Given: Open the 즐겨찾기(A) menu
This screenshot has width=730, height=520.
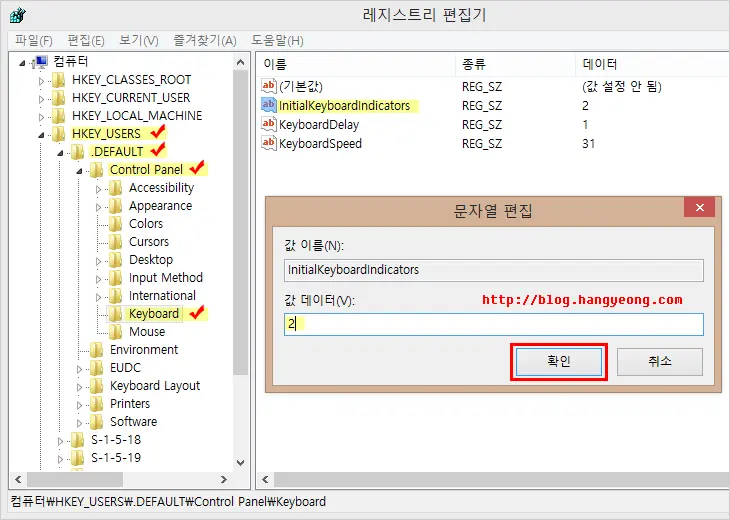Looking at the screenshot, I should (205, 41).
